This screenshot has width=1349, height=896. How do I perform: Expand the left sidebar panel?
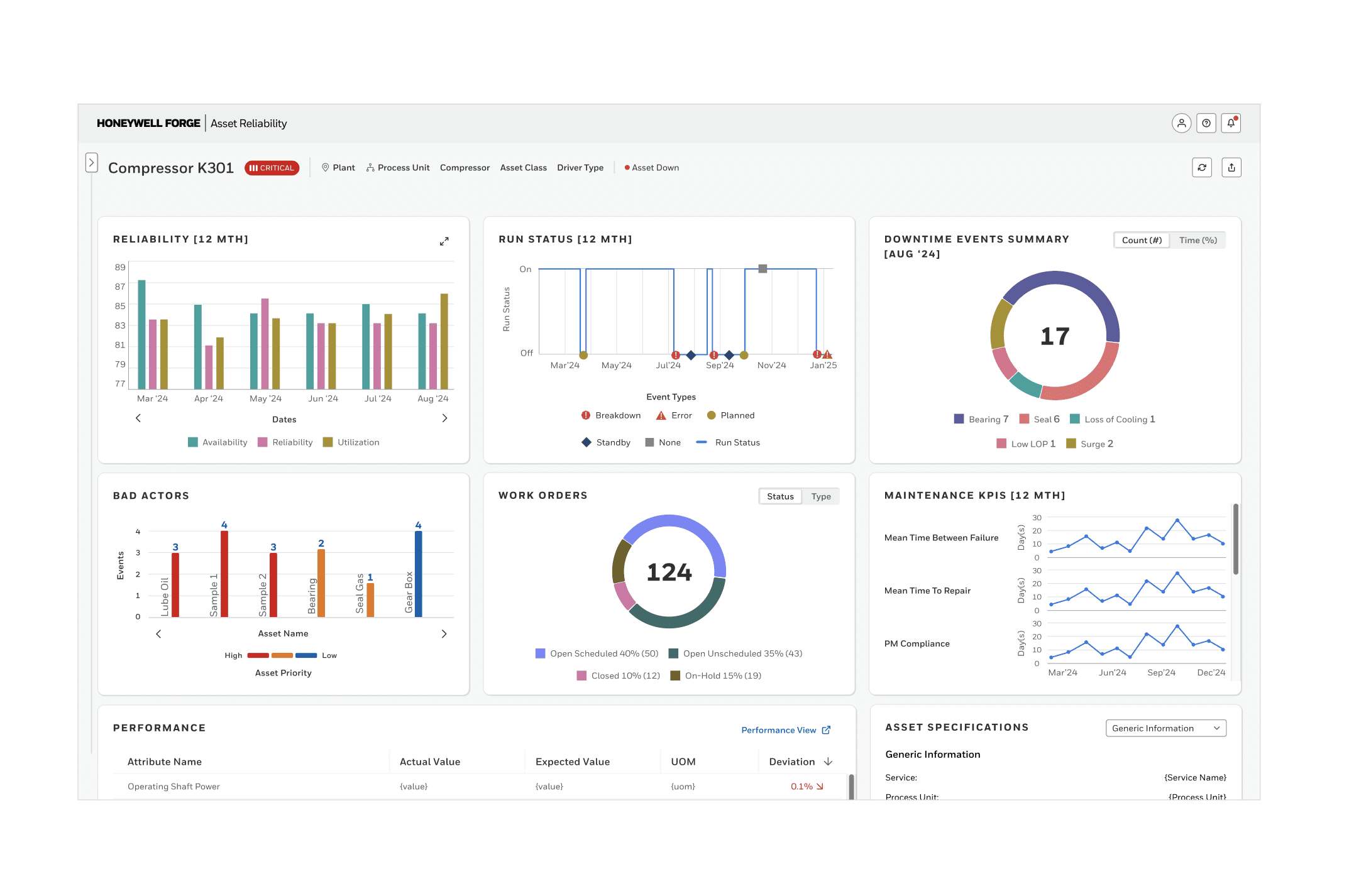point(91,162)
